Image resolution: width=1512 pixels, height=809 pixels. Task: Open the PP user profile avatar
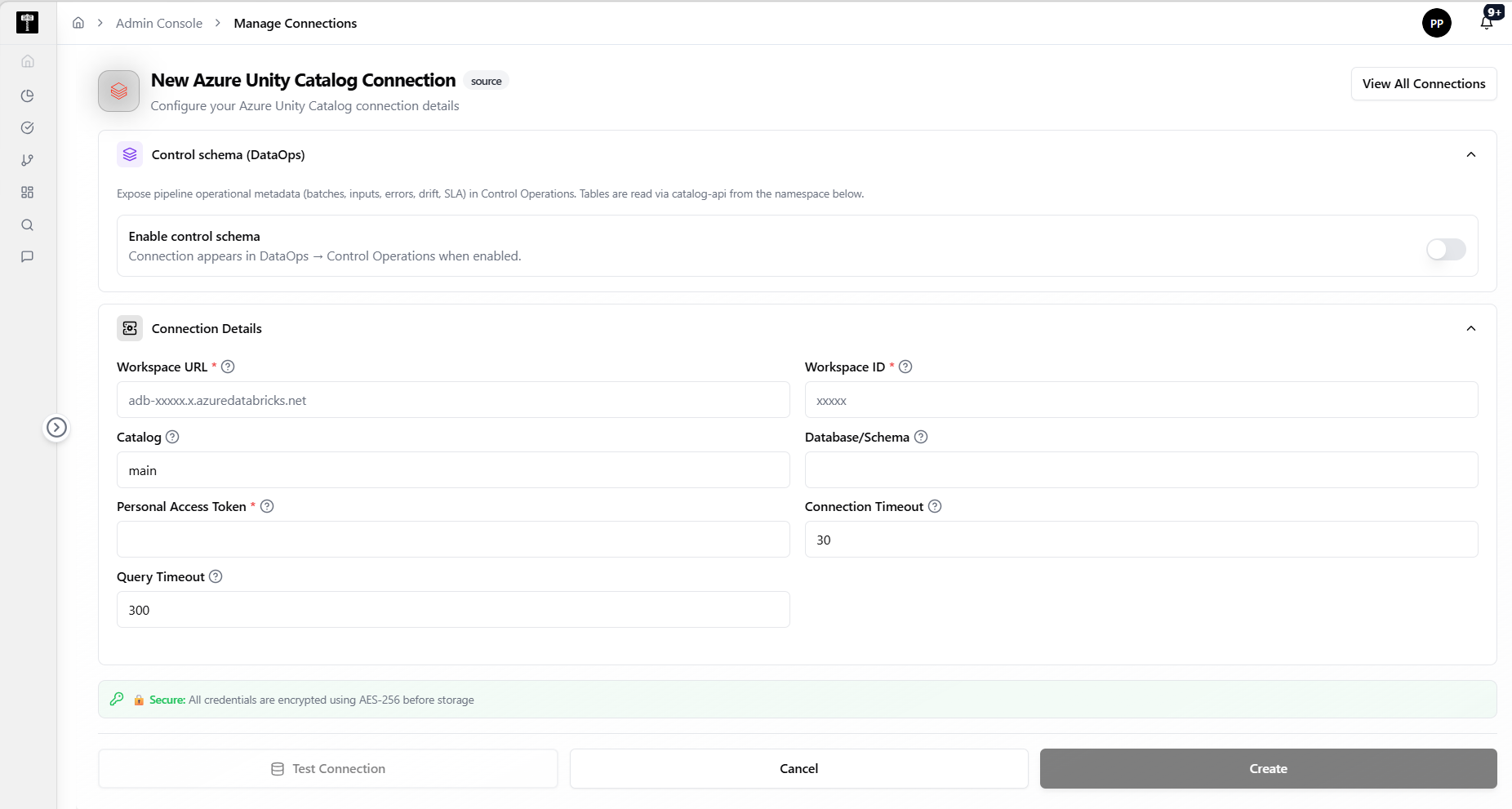coord(1437,23)
